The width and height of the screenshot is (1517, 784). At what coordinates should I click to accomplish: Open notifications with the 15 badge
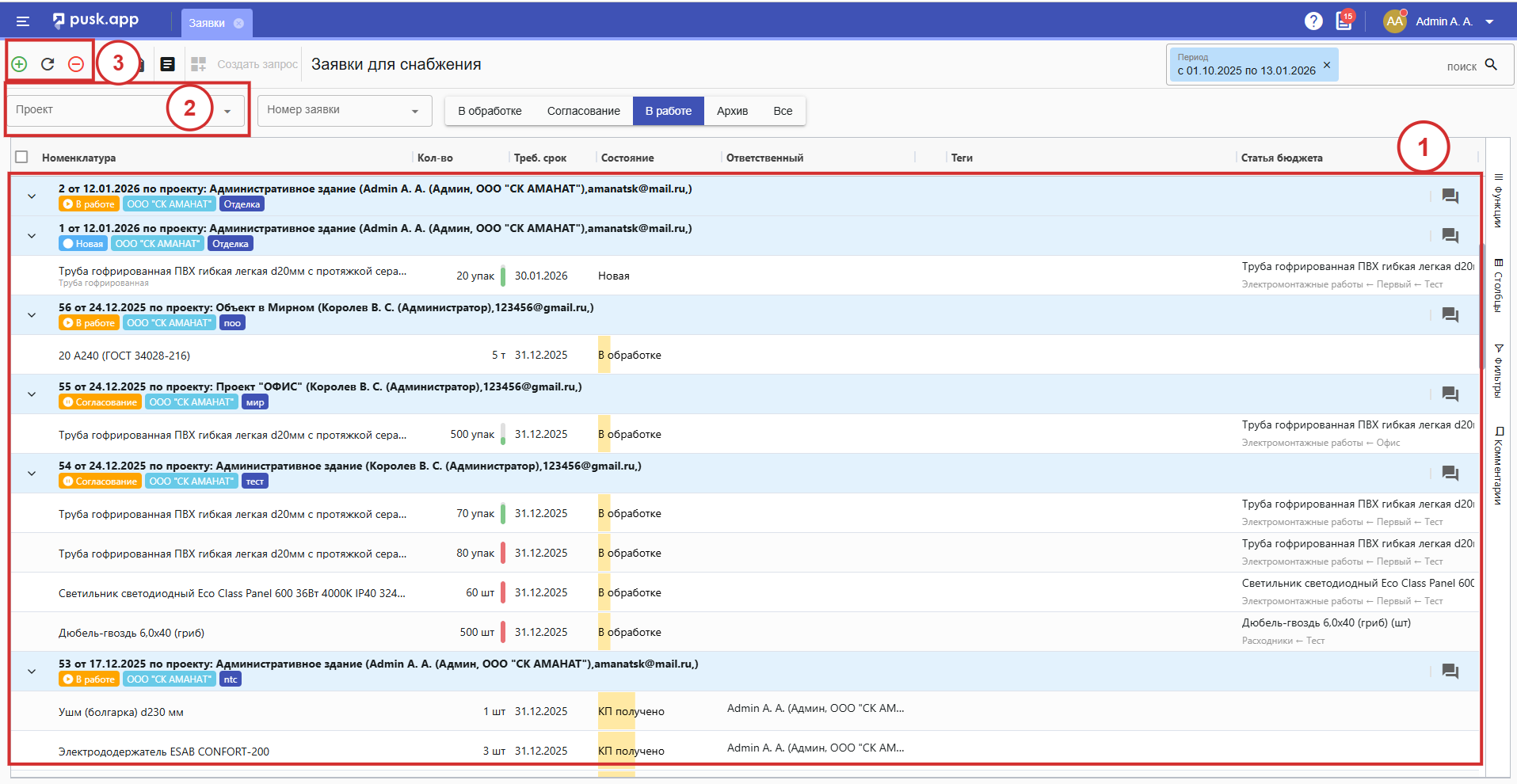[1344, 21]
